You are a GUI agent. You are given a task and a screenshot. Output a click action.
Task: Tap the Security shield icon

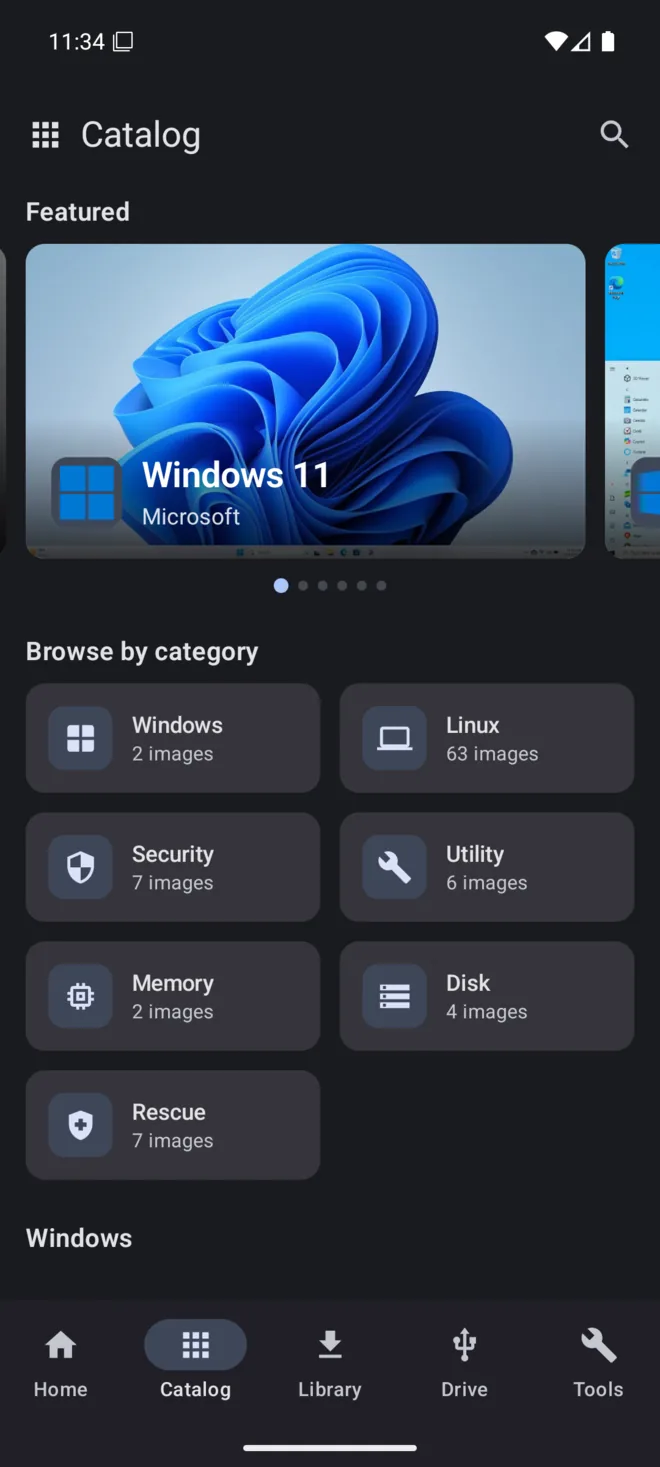[x=81, y=867]
